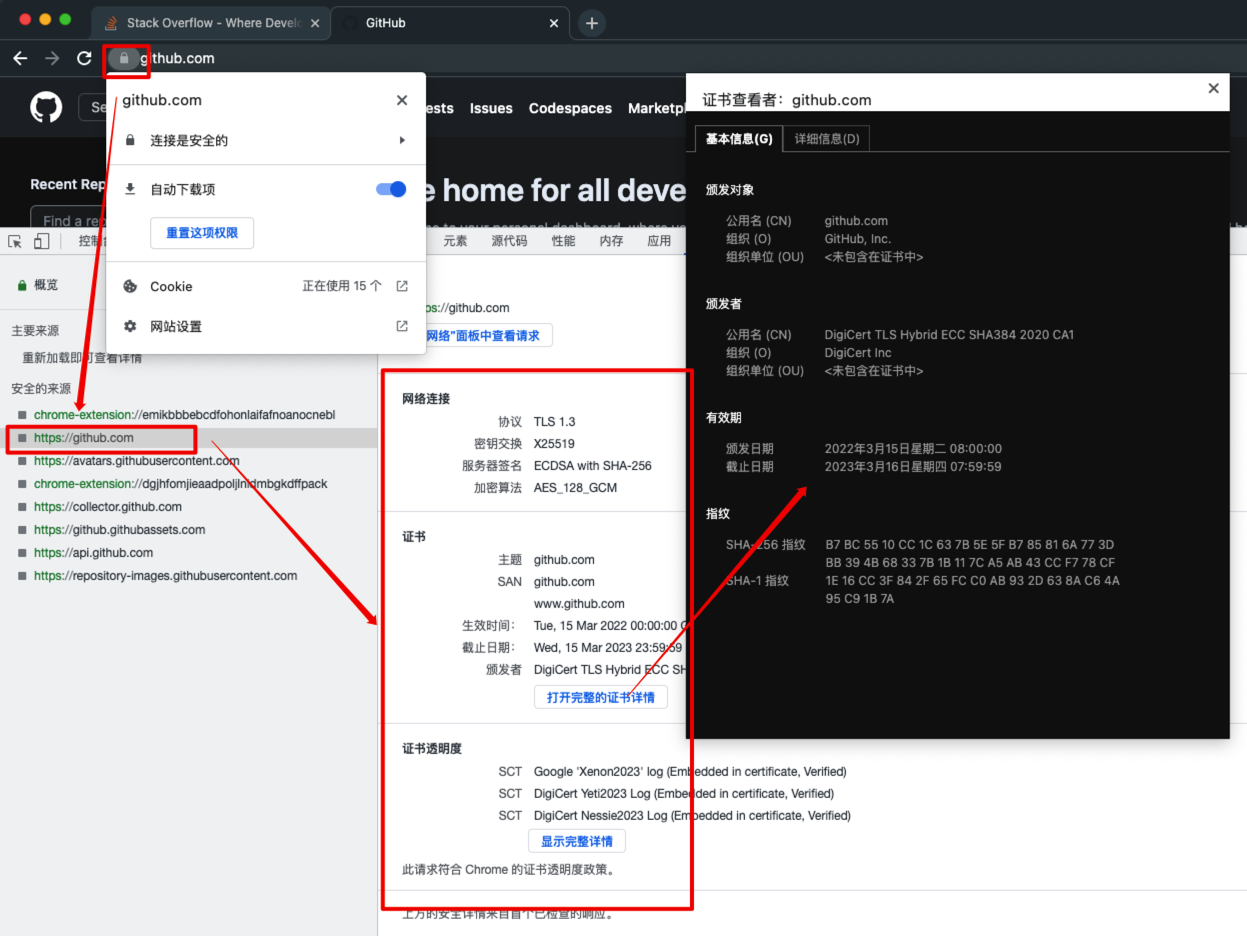Toggle the 自动下载项 switch off
The width and height of the screenshot is (1247, 936).
391,189
